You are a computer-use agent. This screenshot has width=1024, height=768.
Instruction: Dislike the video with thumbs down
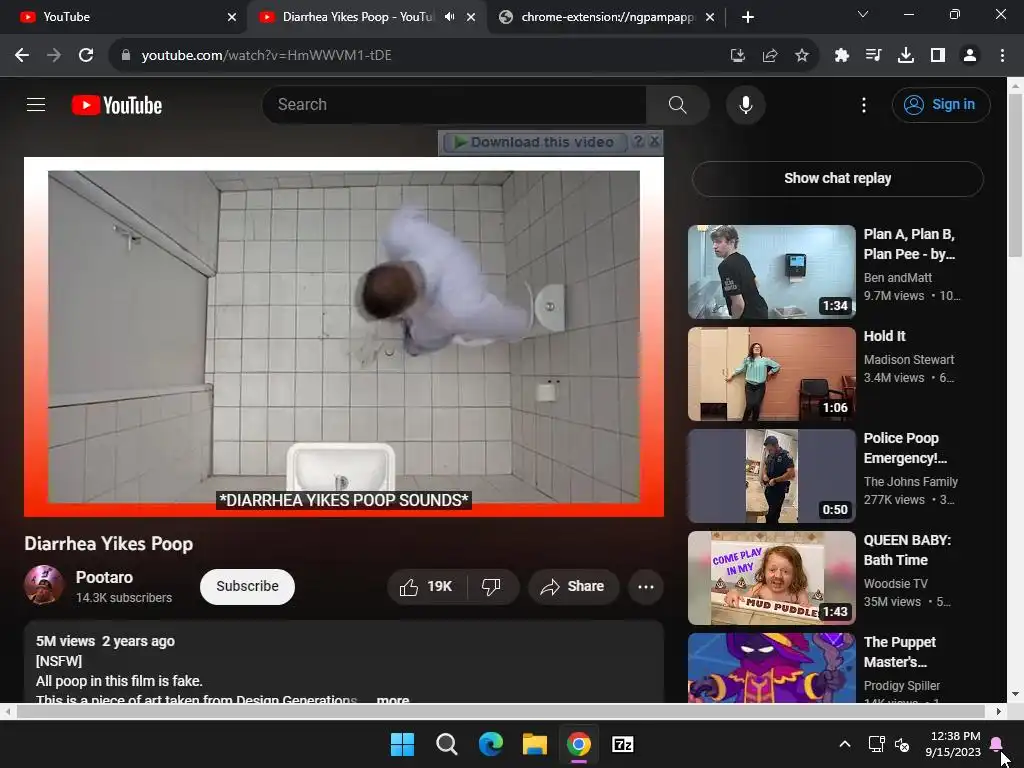(x=492, y=586)
